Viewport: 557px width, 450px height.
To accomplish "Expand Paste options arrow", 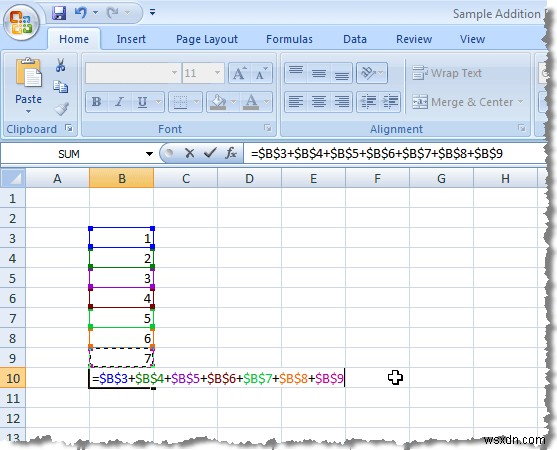I will [28, 112].
